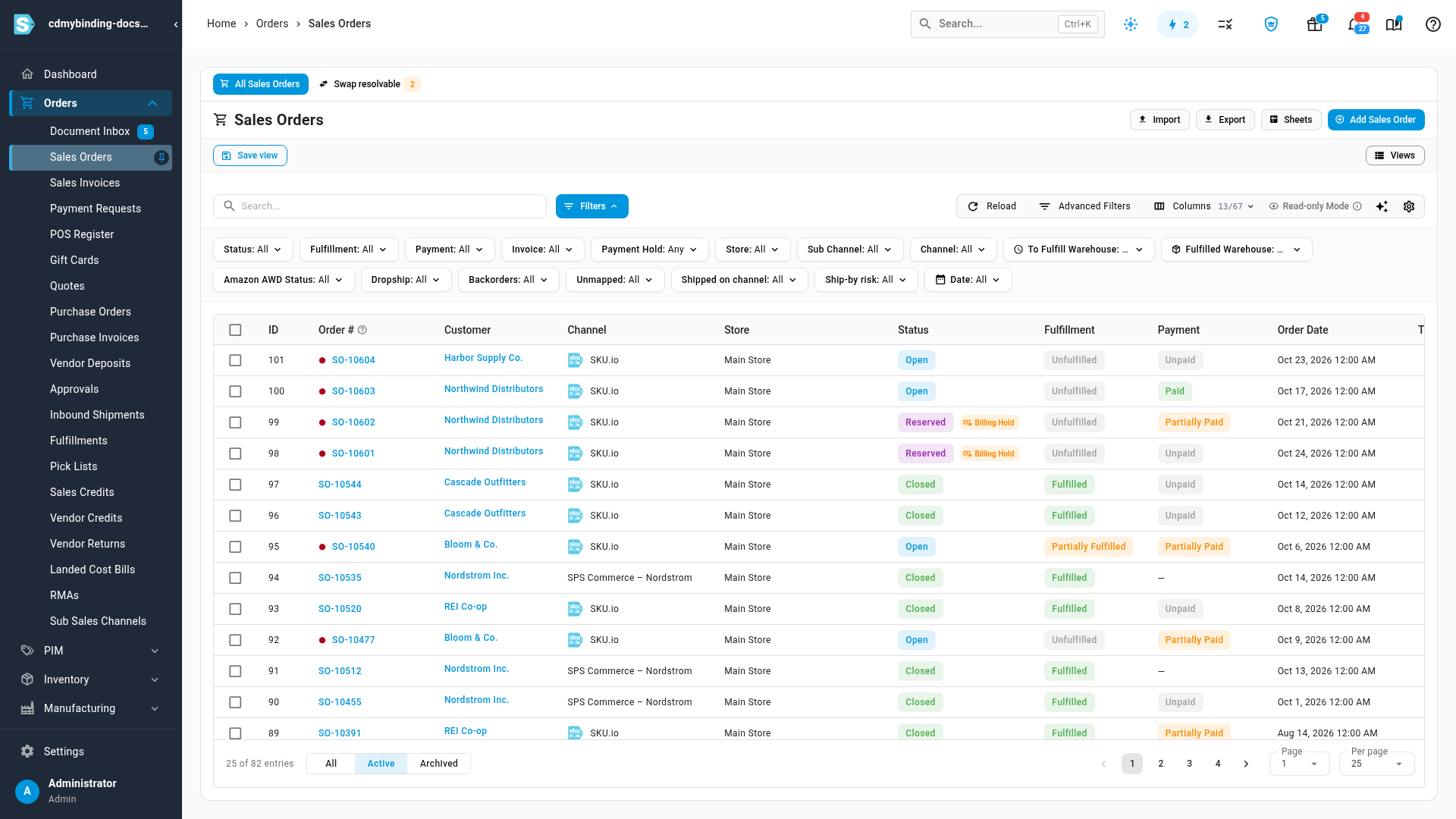The image size is (1456, 819).
Task: Click the Views button
Action: point(1395,155)
